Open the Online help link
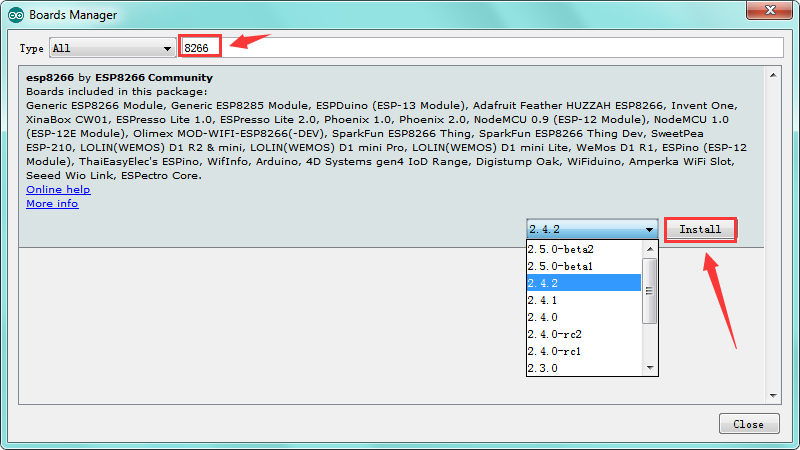This screenshot has height=450, width=800. (58, 189)
